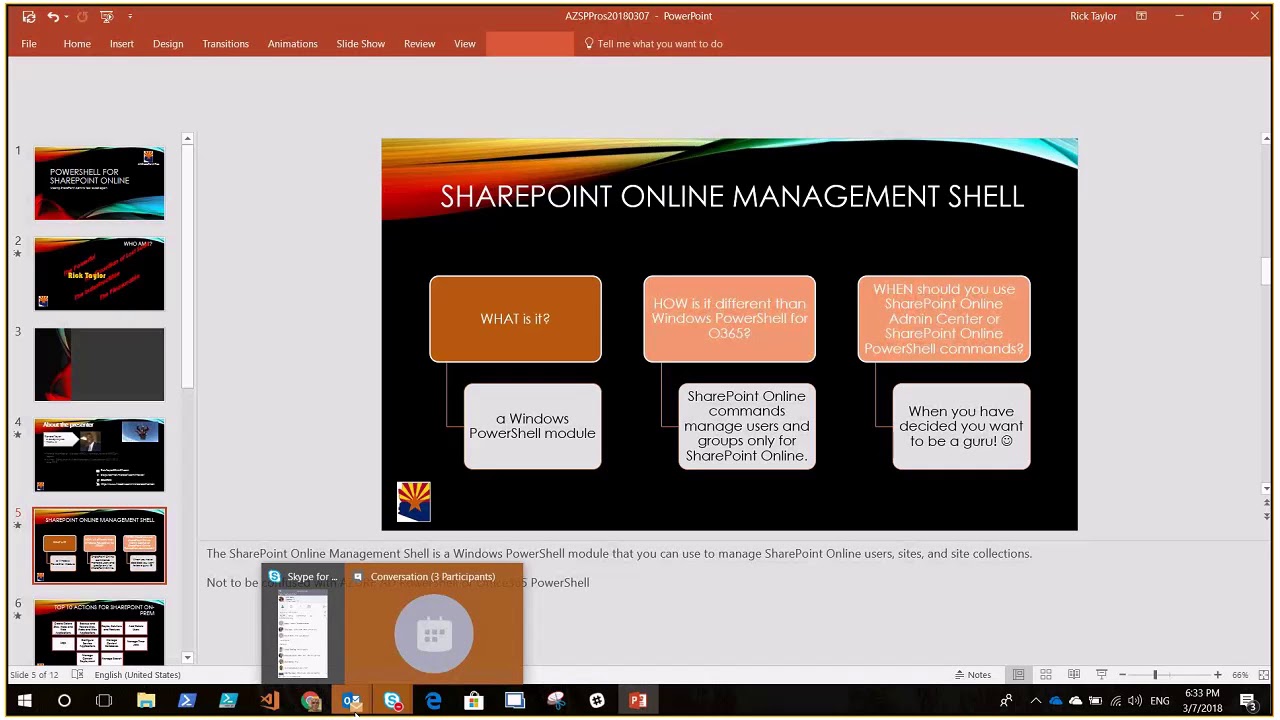Open Ribbon Display Options icon
The width and height of the screenshot is (1280, 720).
tap(1141, 16)
